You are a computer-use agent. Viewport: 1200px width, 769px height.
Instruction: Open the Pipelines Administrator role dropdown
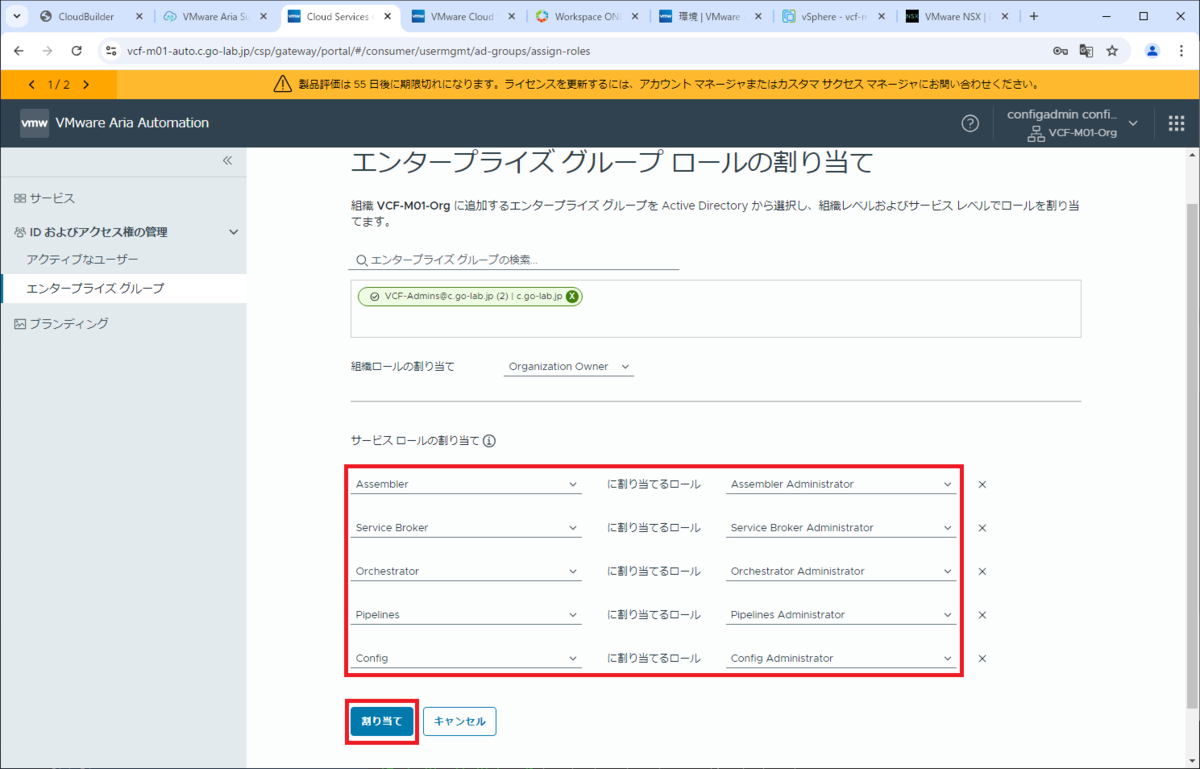[x=841, y=615]
